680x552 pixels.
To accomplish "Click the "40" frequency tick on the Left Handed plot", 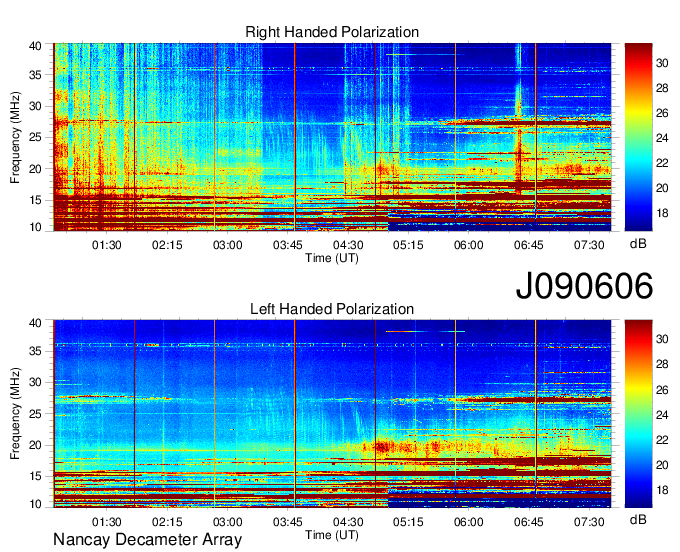I will pyautogui.click(x=35, y=323).
